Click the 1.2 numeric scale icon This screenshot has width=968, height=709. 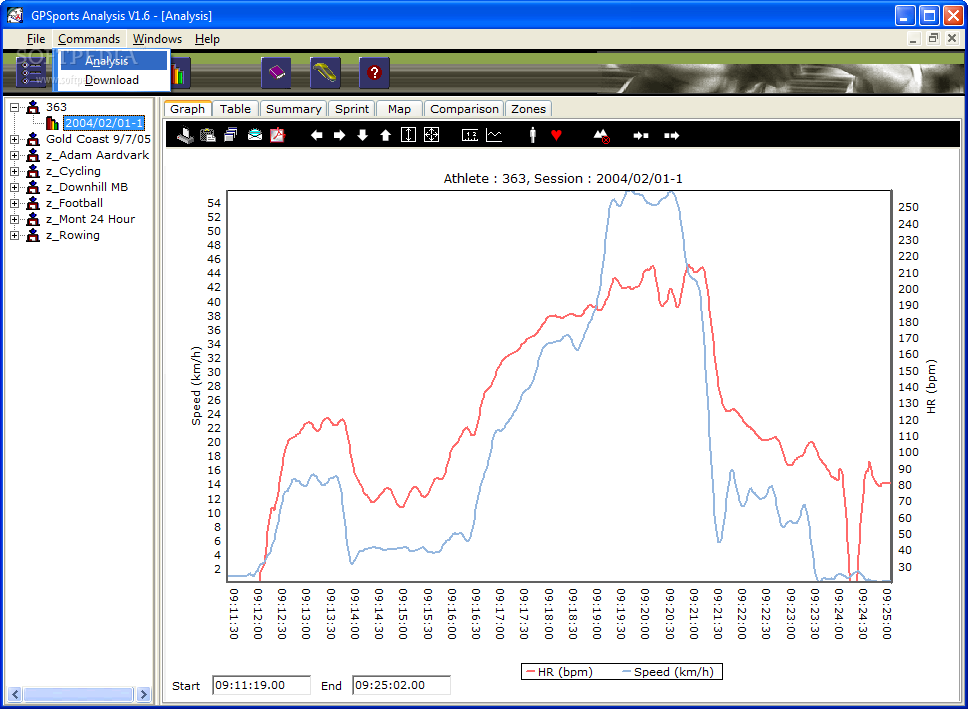pyautogui.click(x=470, y=135)
